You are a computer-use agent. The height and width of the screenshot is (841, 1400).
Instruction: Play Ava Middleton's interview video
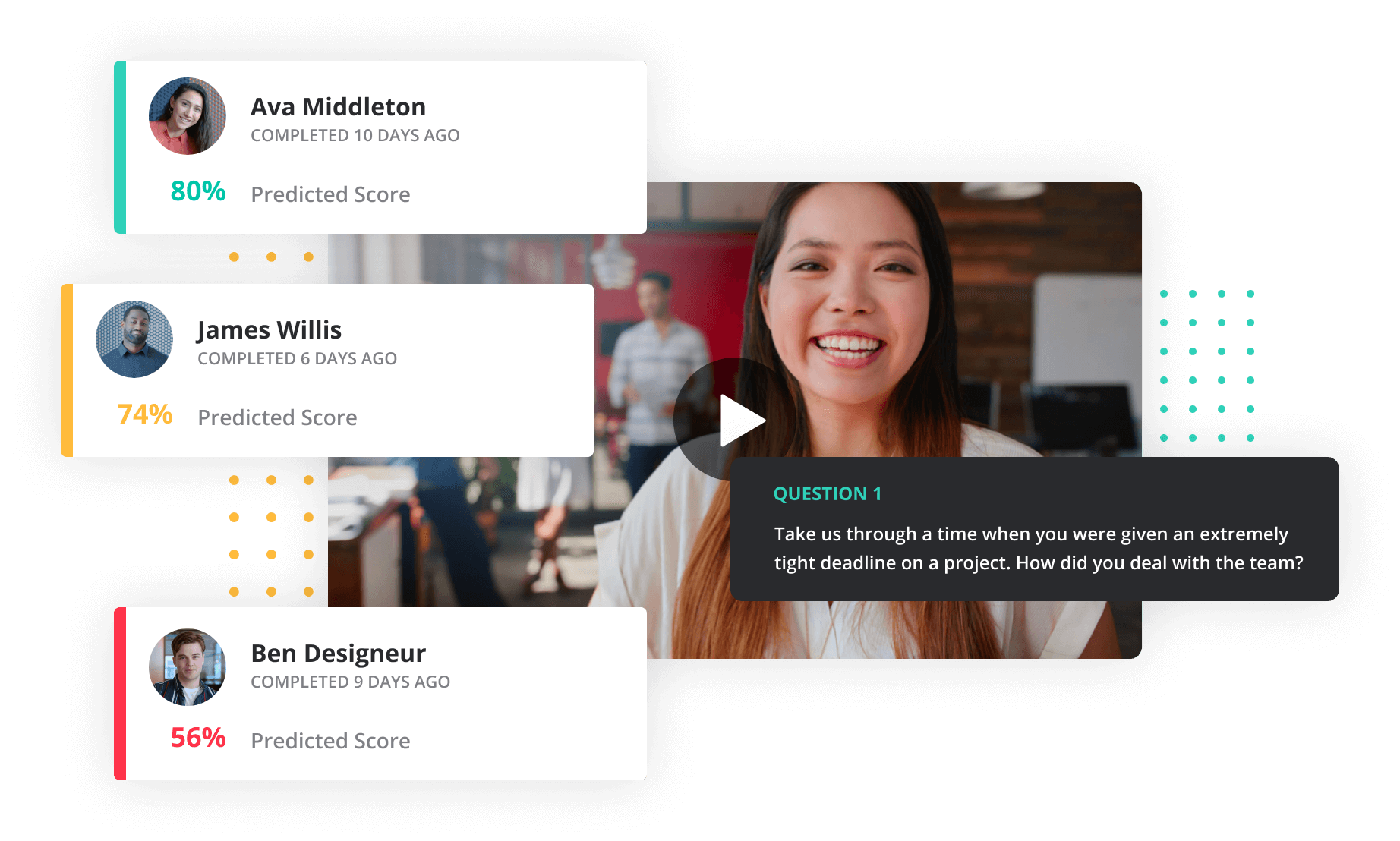tap(734, 417)
